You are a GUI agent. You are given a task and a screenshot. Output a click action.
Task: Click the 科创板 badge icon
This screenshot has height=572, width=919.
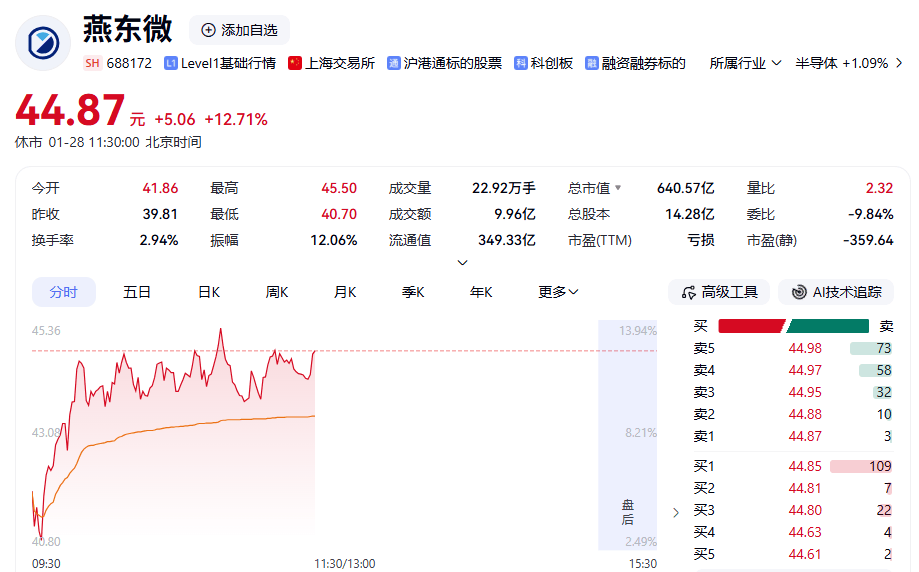(521, 63)
